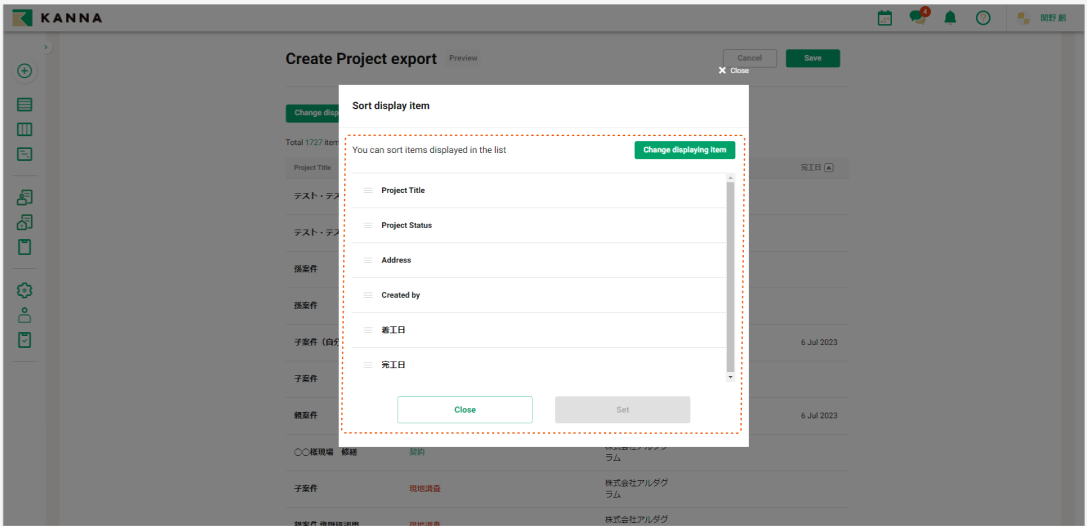Click the drag handle beside Project Title
The width and height of the screenshot is (1087, 526).
pos(368,191)
